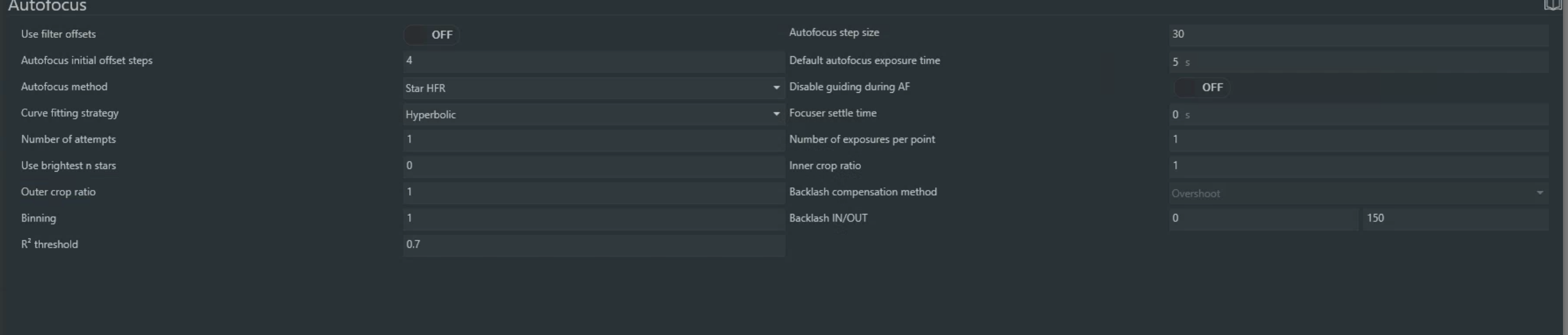Screen dimensions: 1568x335
Task: Click the Autofocus section heading
Action: [x=47, y=6]
